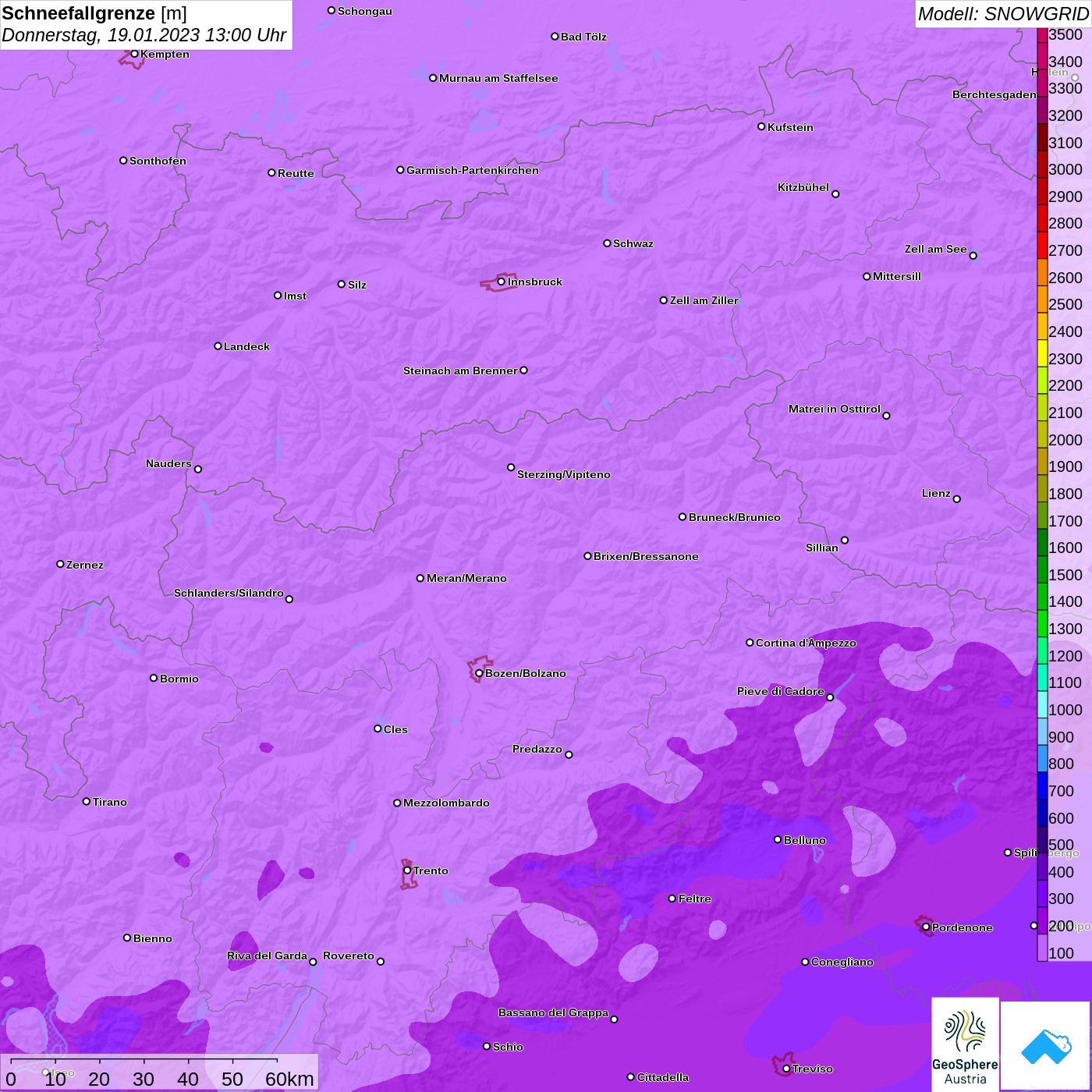Click the Sillian label
Screen dimensions: 1092x1092
(x=822, y=548)
